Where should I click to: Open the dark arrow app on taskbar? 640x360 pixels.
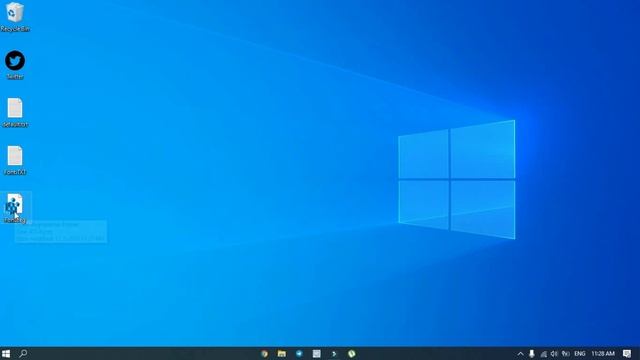[x=334, y=353]
